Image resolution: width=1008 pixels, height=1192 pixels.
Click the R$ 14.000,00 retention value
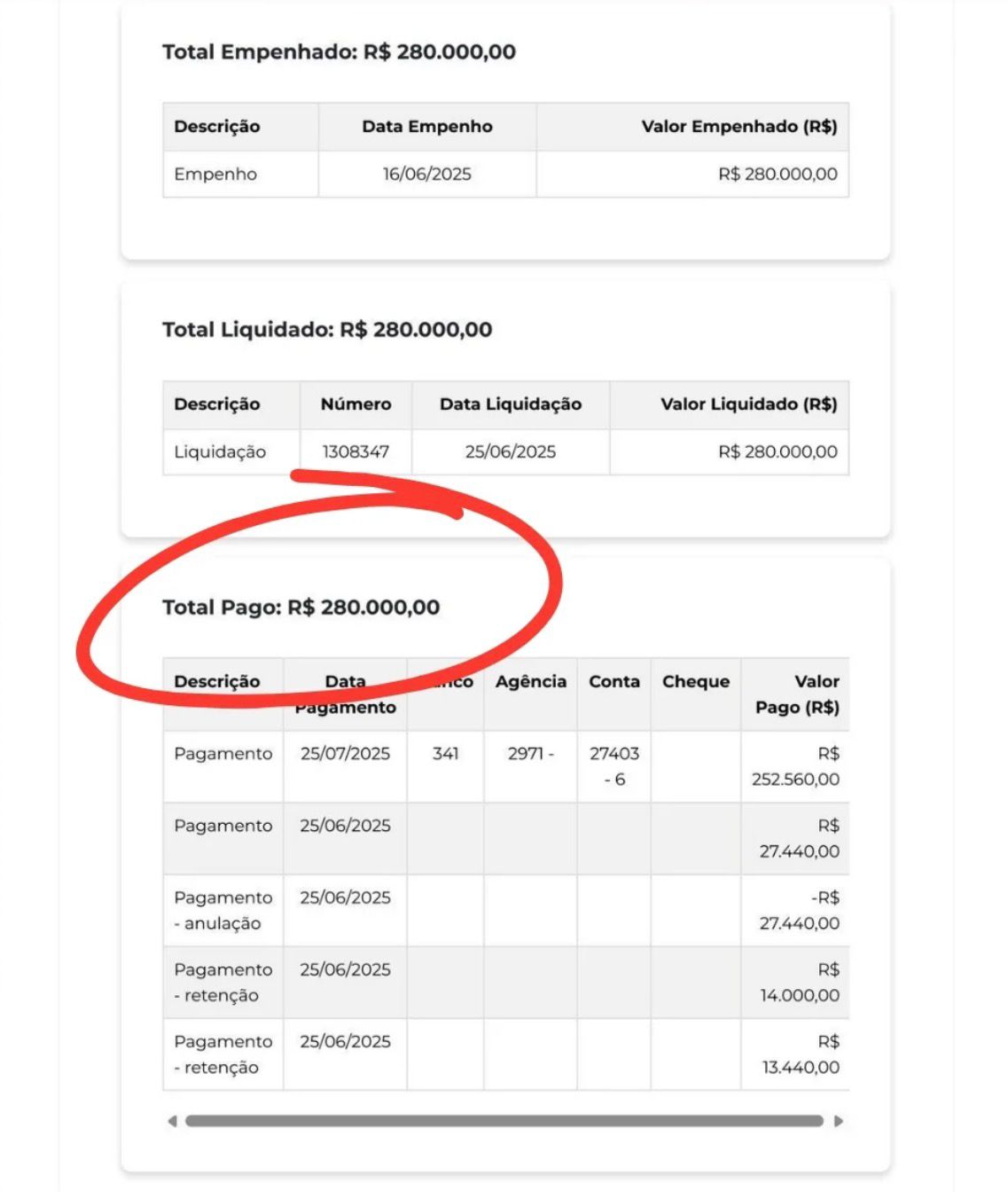[x=800, y=983]
